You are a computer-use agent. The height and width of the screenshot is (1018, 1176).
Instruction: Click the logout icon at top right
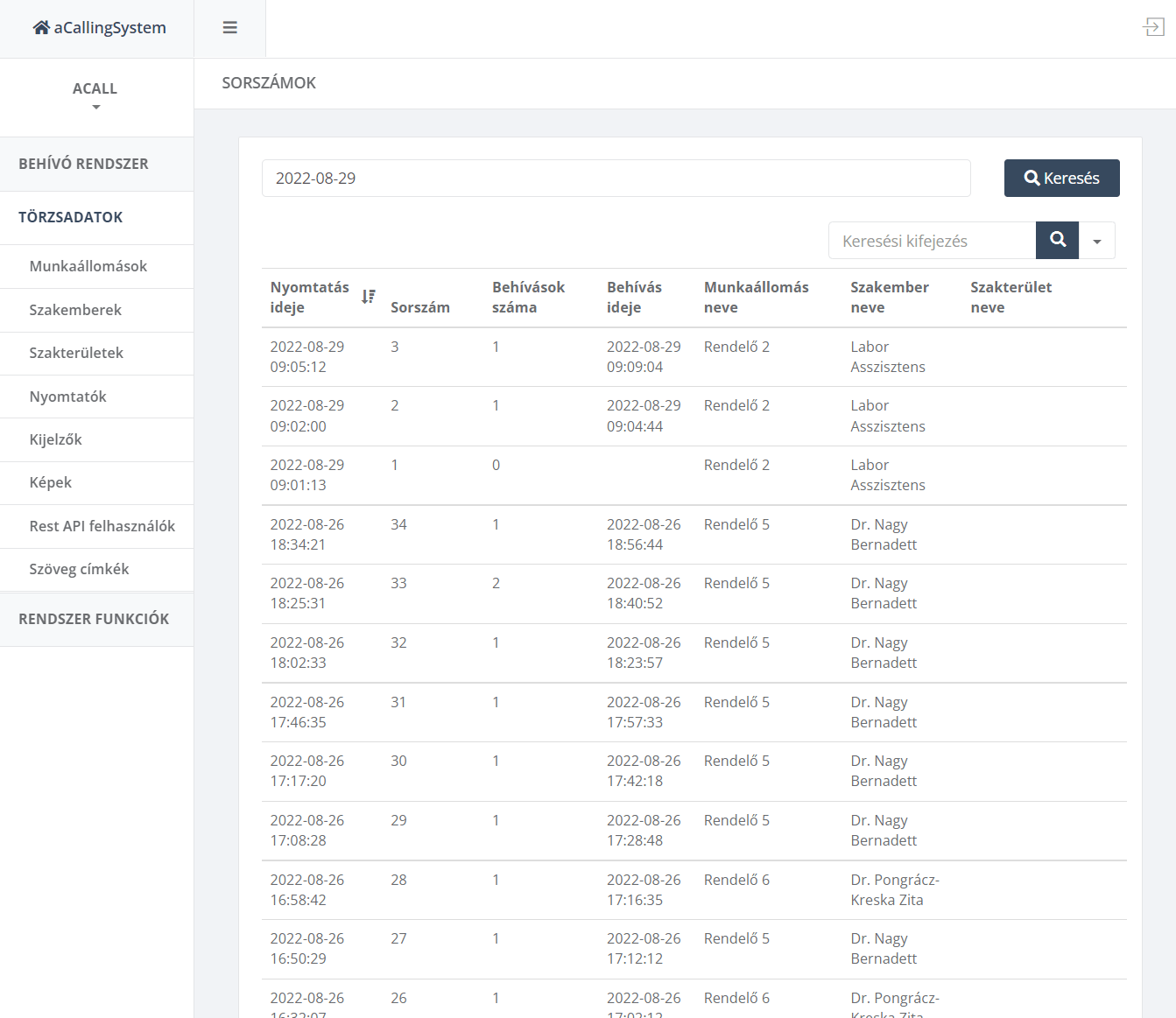pyautogui.click(x=1153, y=27)
